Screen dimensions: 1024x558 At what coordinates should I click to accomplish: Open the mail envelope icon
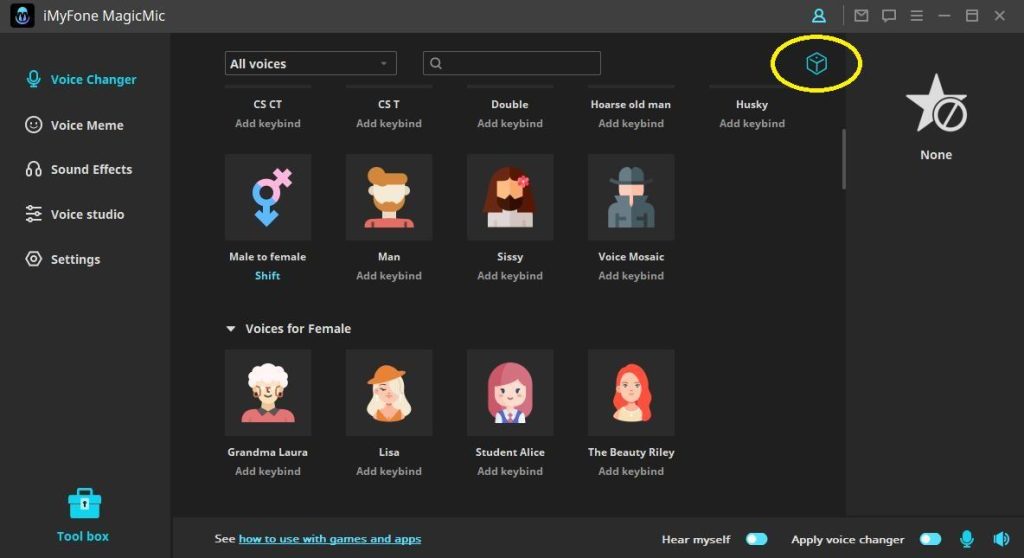pos(861,16)
